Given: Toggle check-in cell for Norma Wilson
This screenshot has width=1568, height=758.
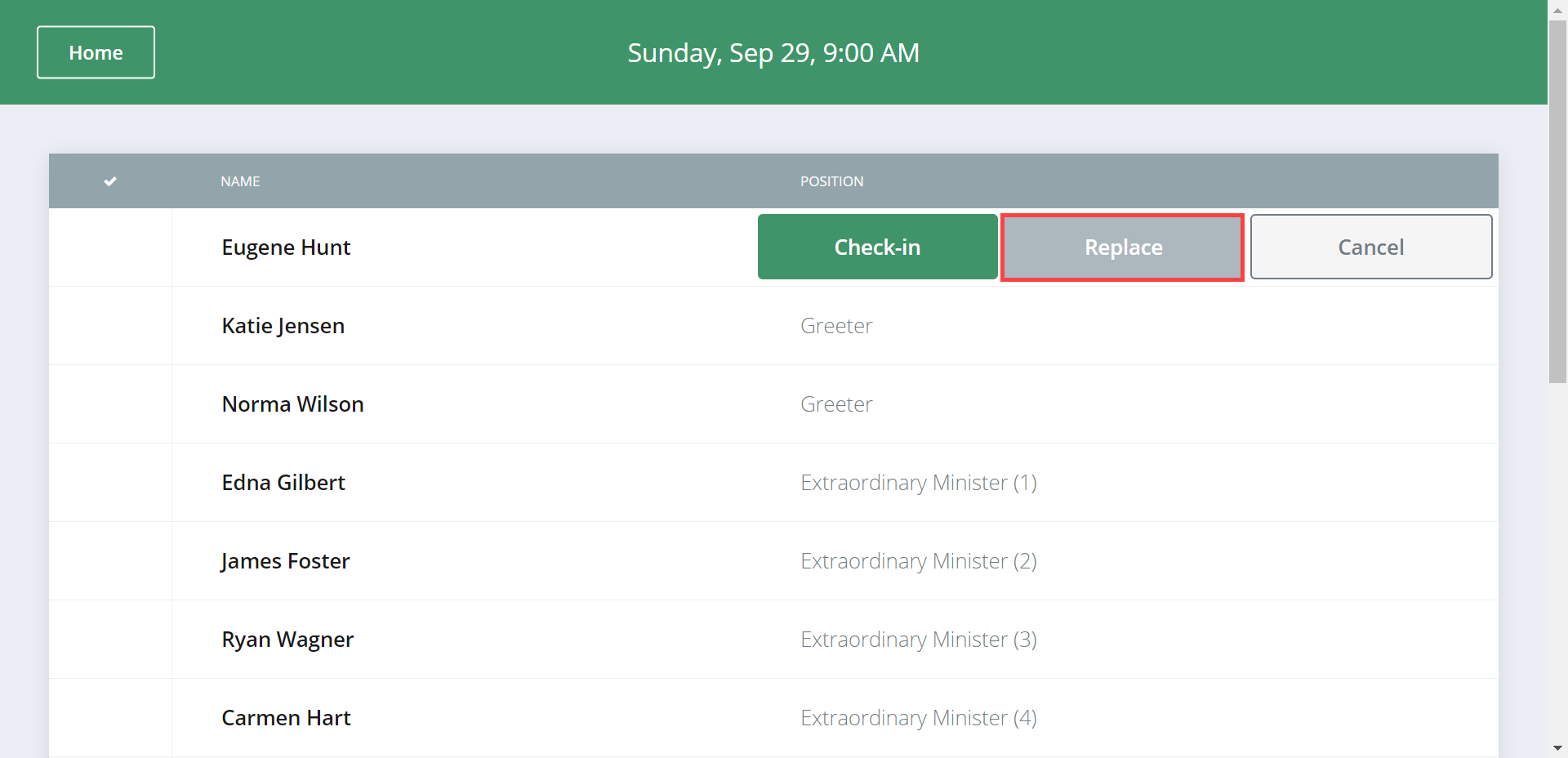Looking at the screenshot, I should (110, 404).
